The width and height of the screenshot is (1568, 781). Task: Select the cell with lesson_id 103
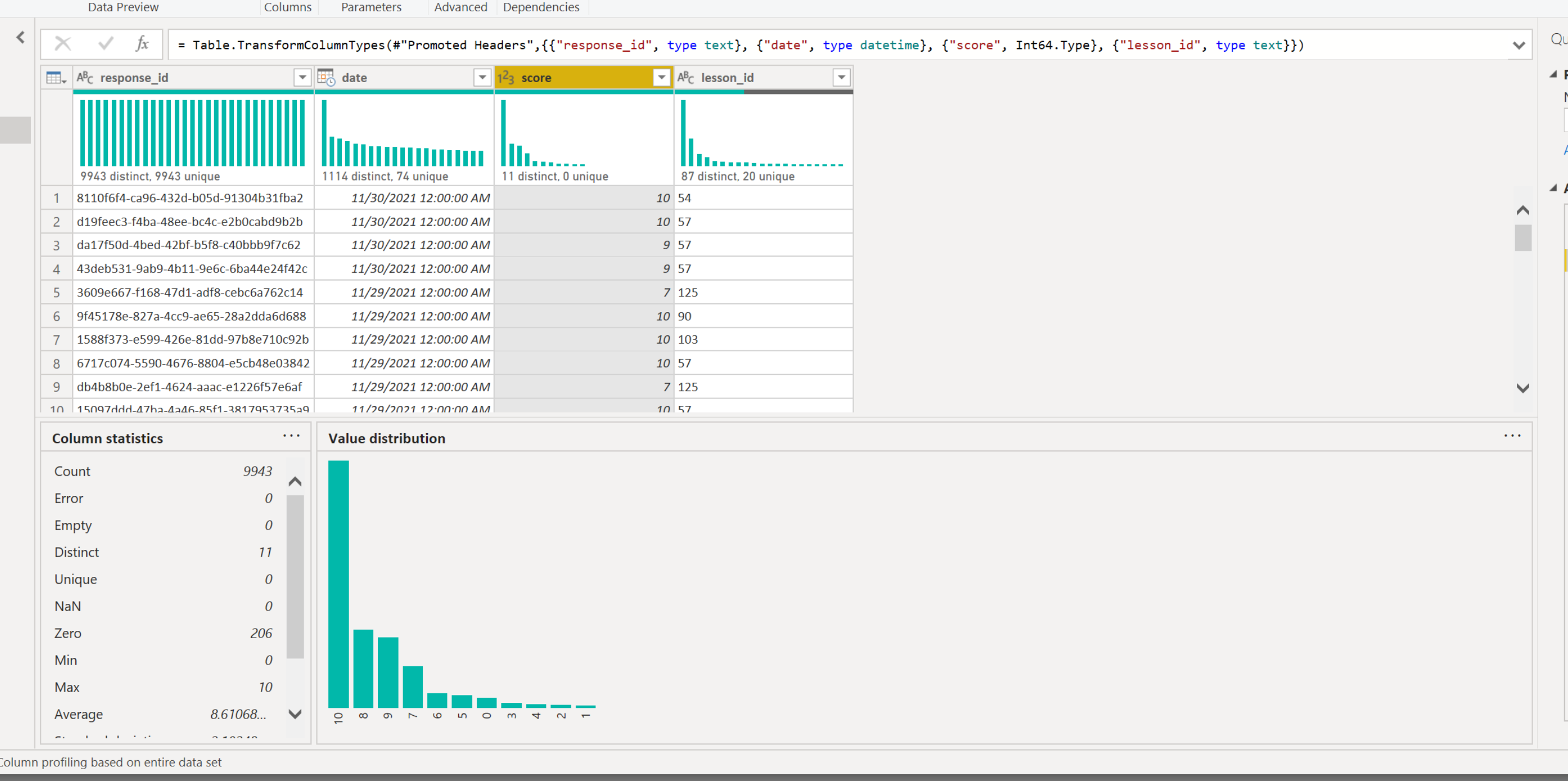(763, 339)
